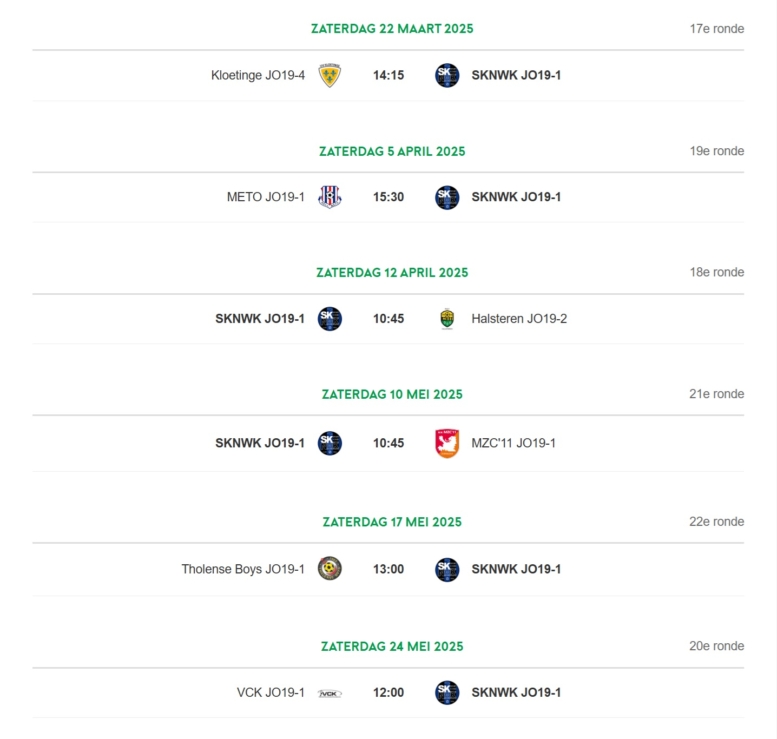Open Halsteren JO19-2 team name

[x=519, y=319]
